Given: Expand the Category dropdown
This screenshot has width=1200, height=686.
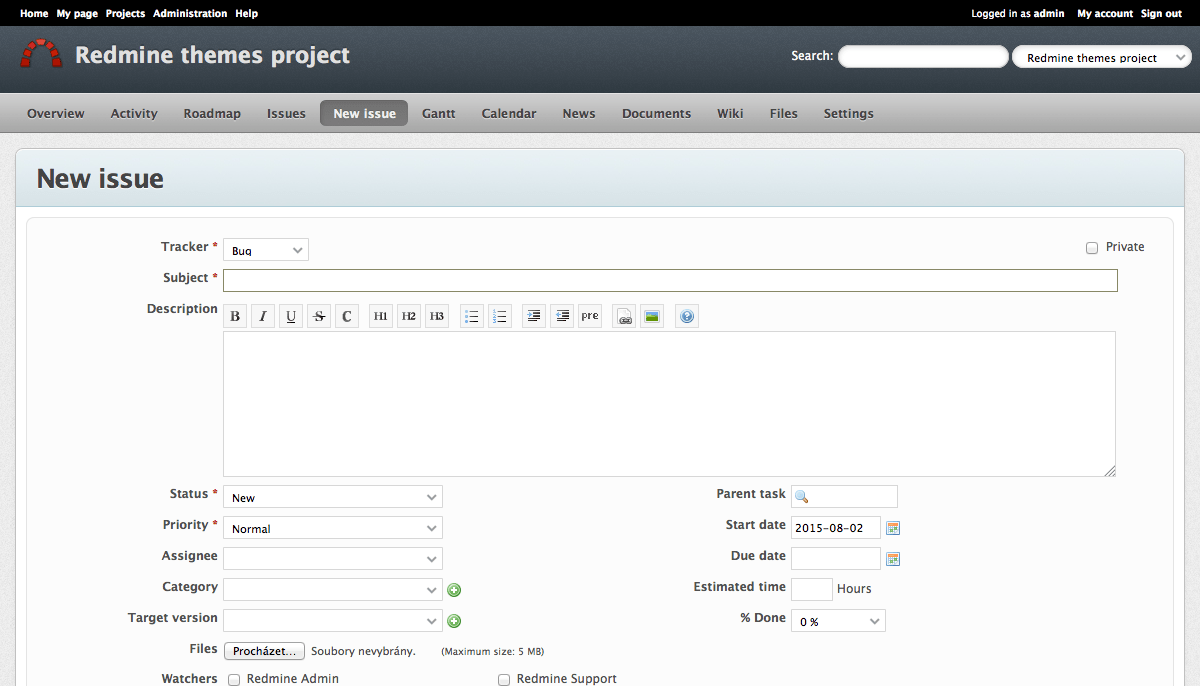Looking at the screenshot, I should point(333,590).
